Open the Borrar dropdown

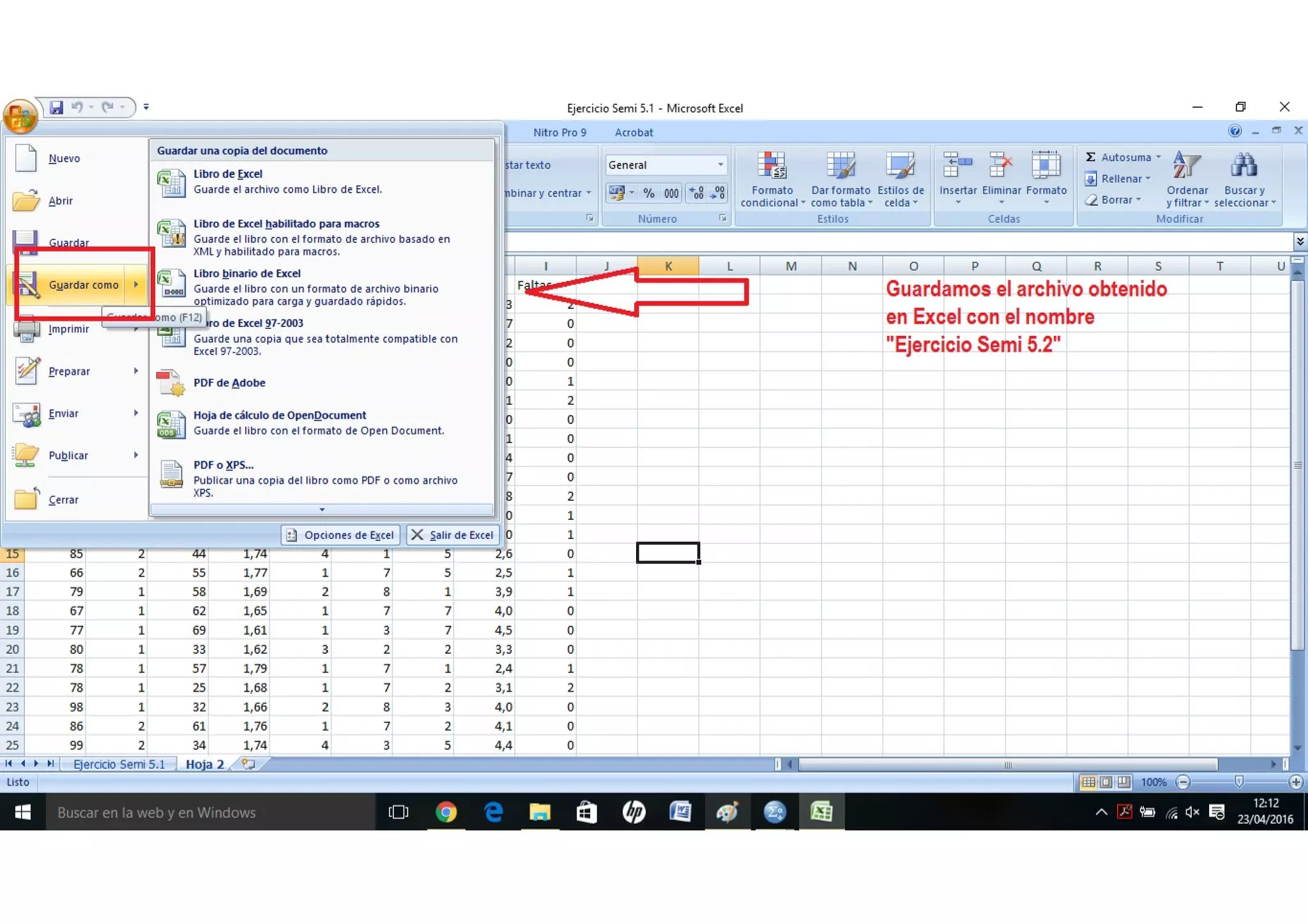1113,200
